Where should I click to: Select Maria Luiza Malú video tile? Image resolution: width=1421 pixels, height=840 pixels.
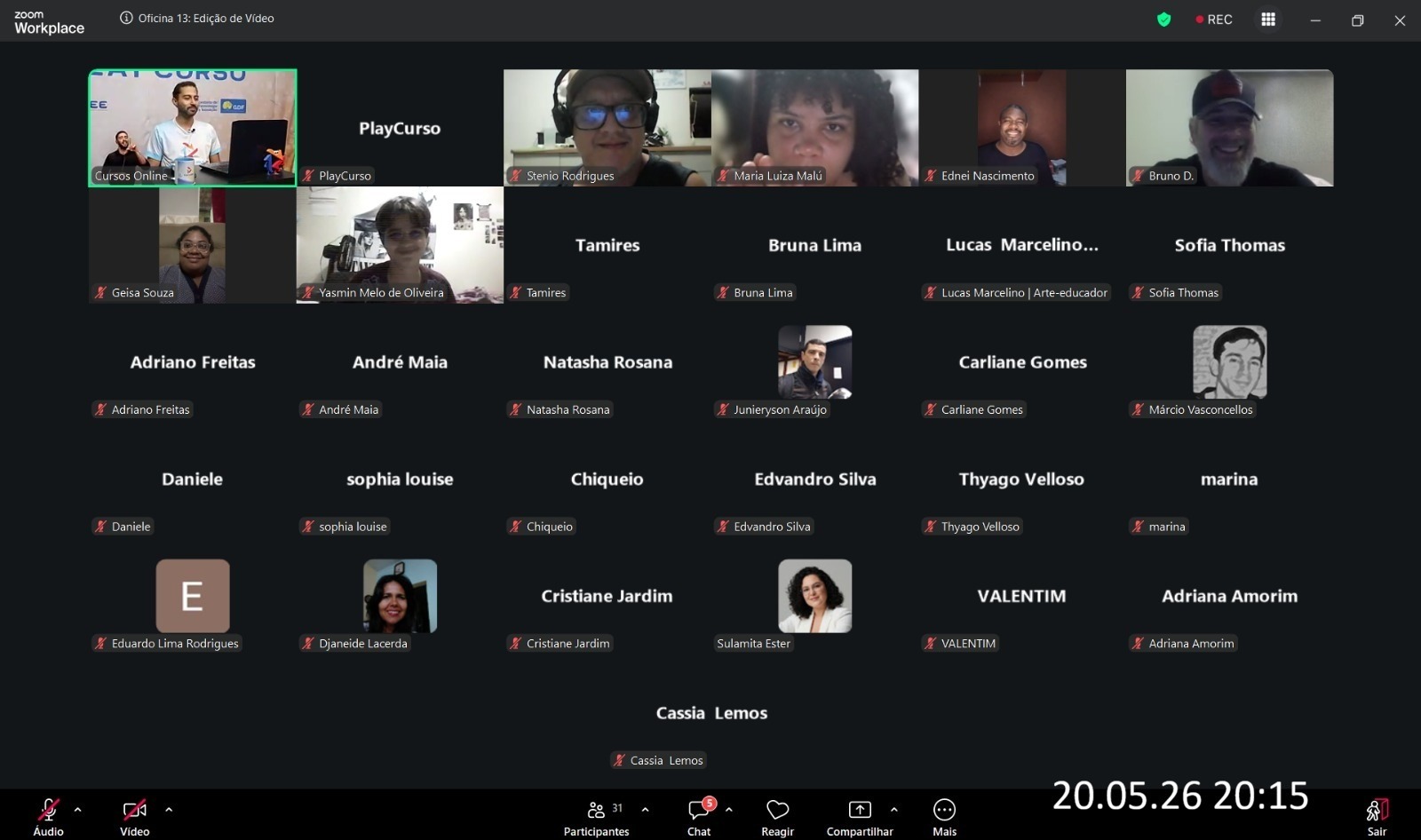click(815, 128)
